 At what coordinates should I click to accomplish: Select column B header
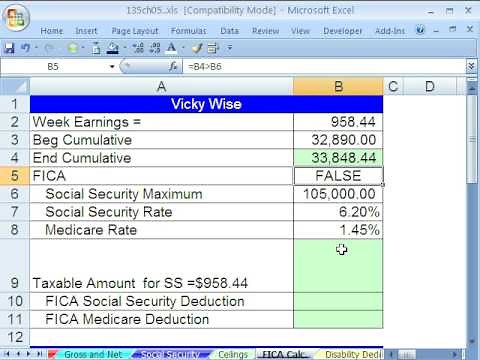[338, 87]
